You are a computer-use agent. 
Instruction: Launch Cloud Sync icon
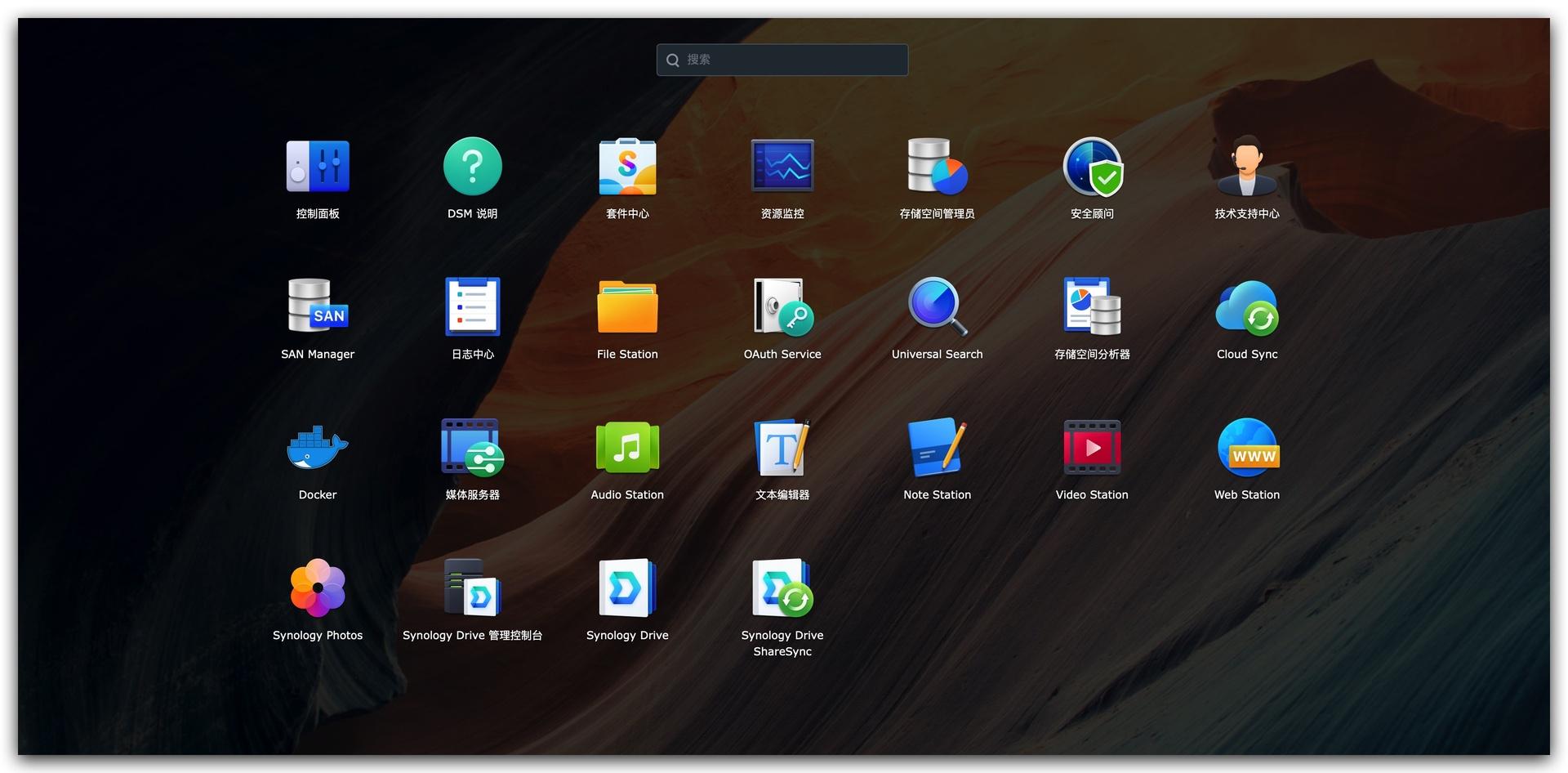pyautogui.click(x=1247, y=307)
